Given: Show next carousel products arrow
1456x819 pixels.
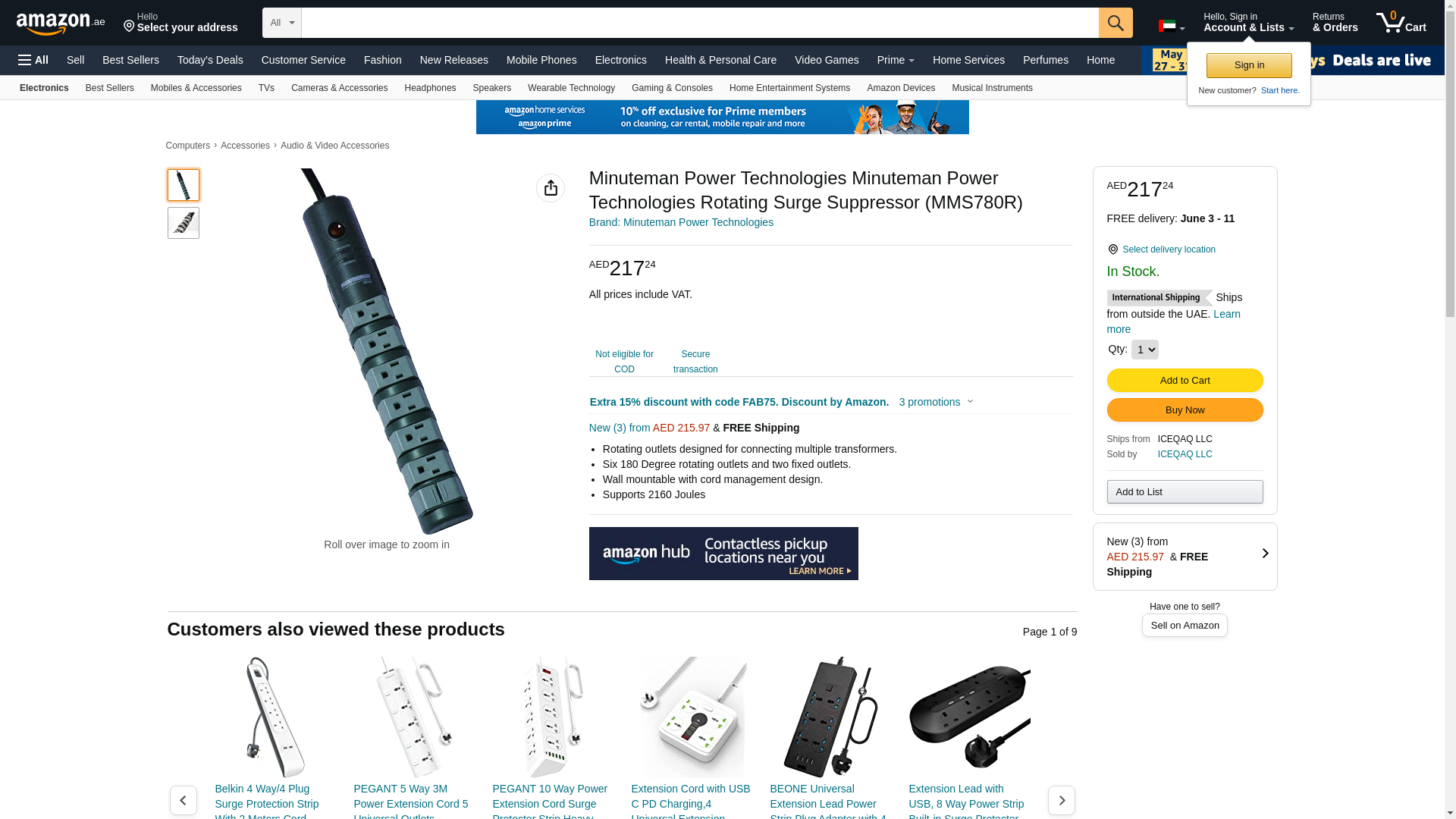Looking at the screenshot, I should [1062, 800].
